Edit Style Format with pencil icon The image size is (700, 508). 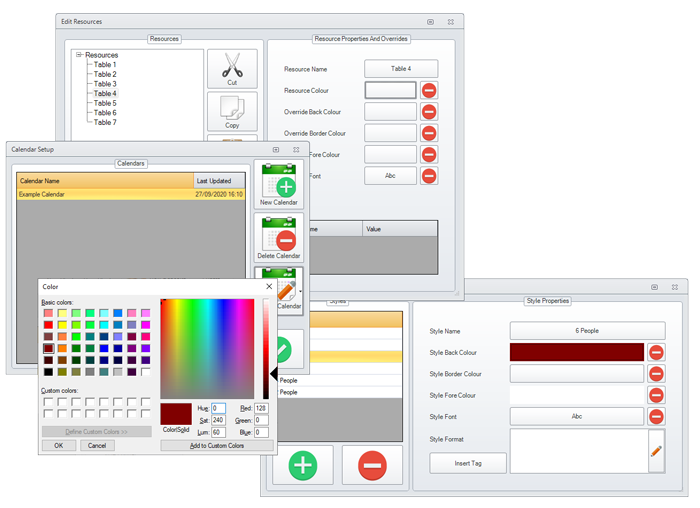coord(656,451)
